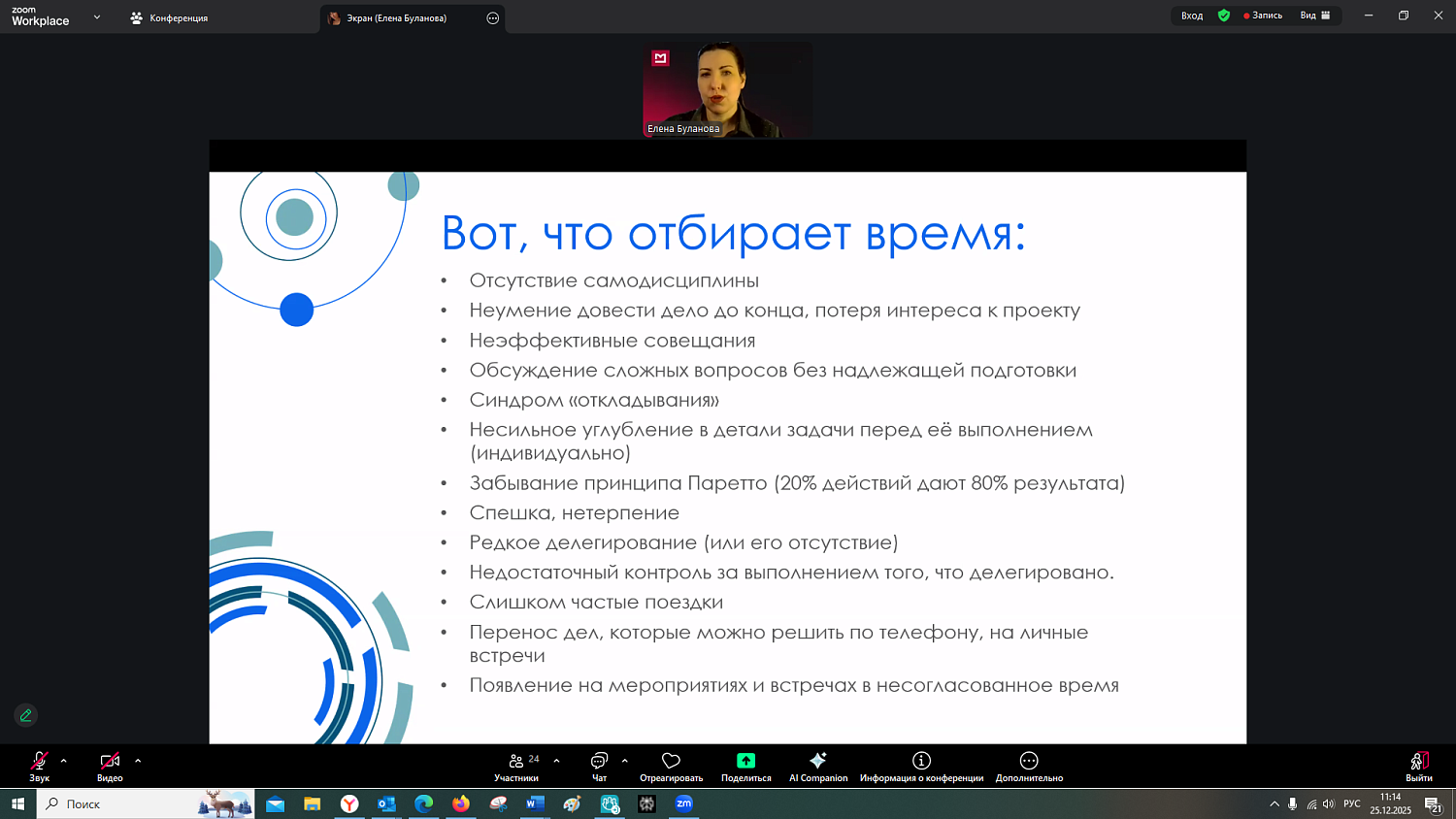Click the security shield icon
This screenshot has width=1456, height=819.
click(x=1224, y=16)
